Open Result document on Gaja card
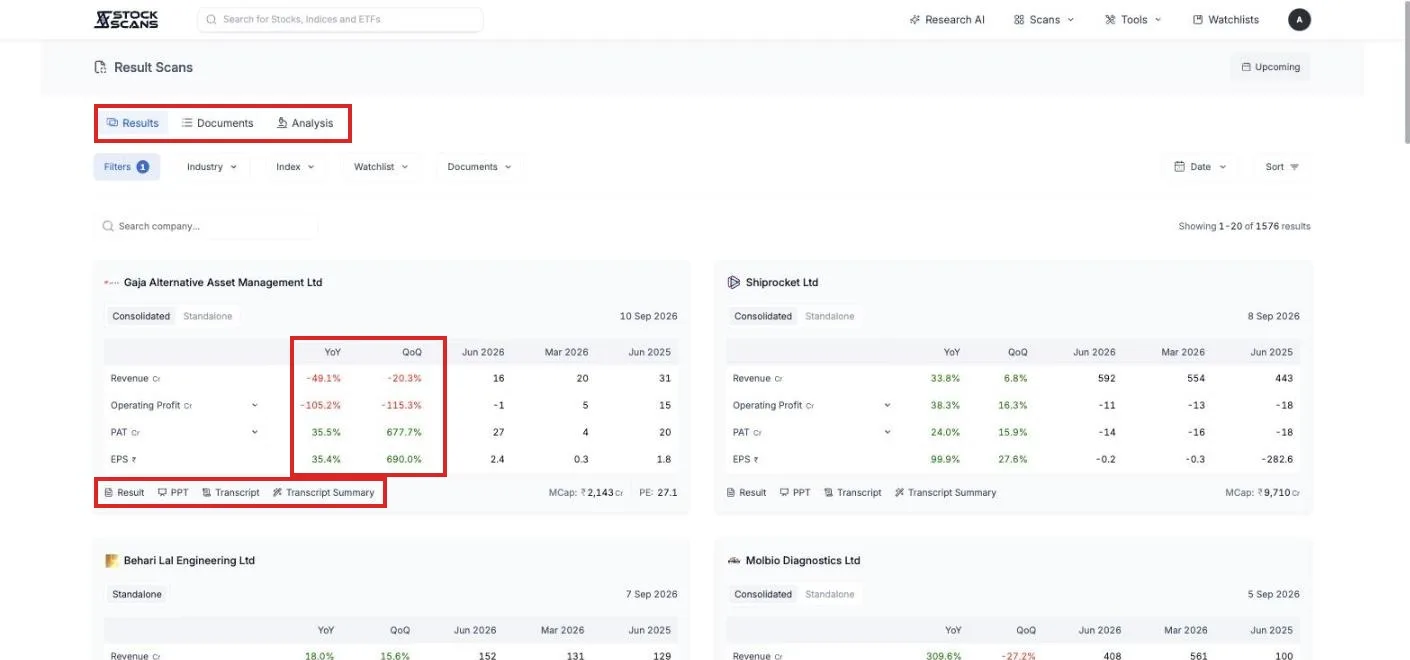 click(x=124, y=492)
